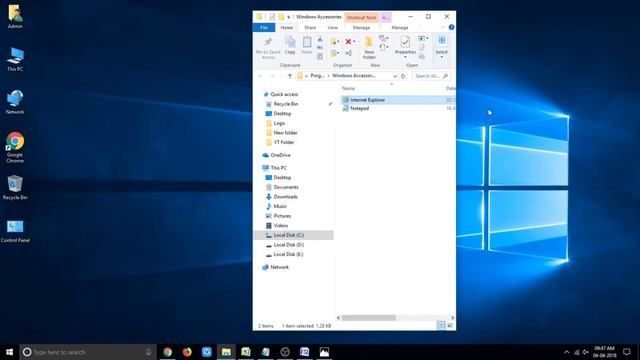Open the Action Center notification icon
The height and width of the screenshot is (360, 640).
(x=627, y=352)
